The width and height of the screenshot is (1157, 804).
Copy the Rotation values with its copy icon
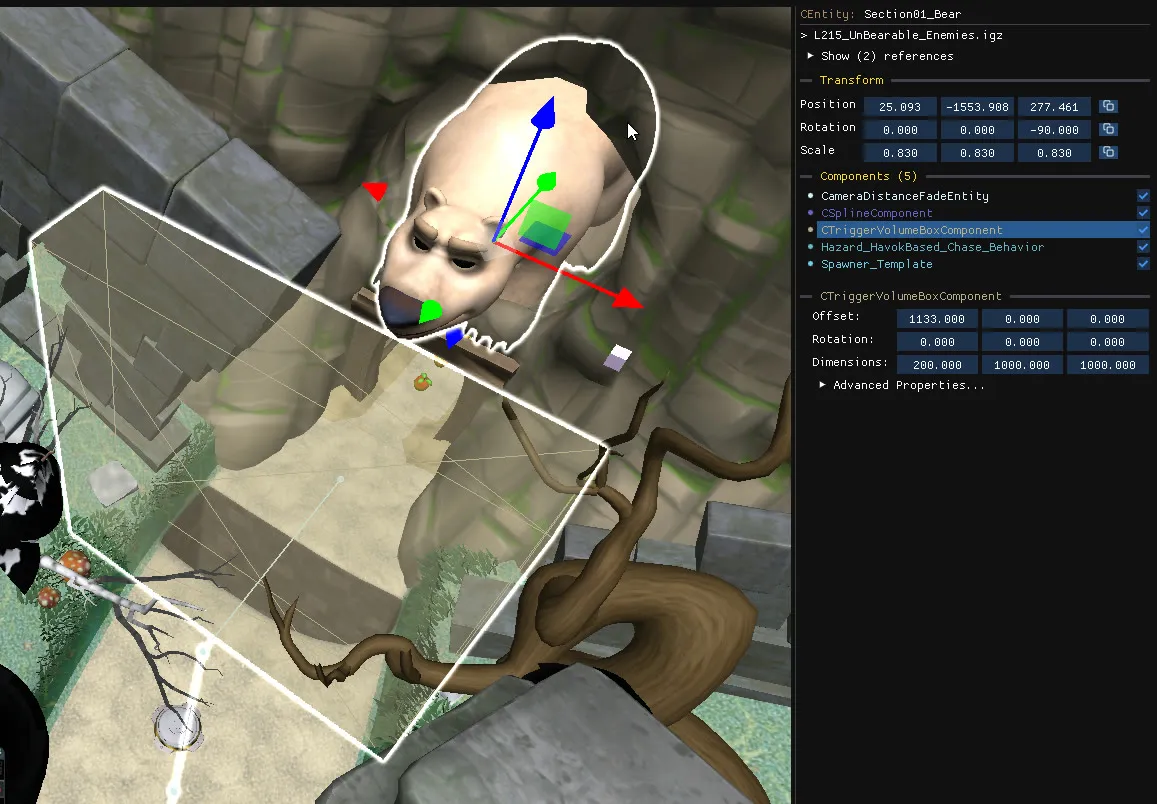(x=1108, y=129)
